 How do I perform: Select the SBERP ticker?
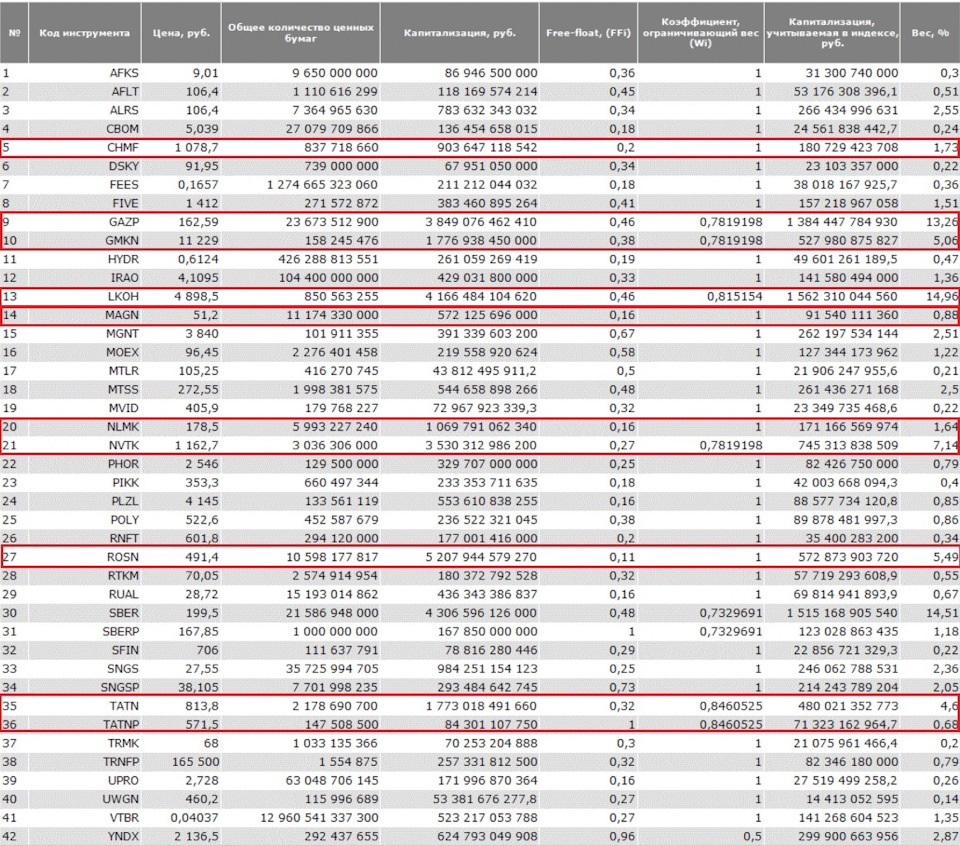[121, 632]
